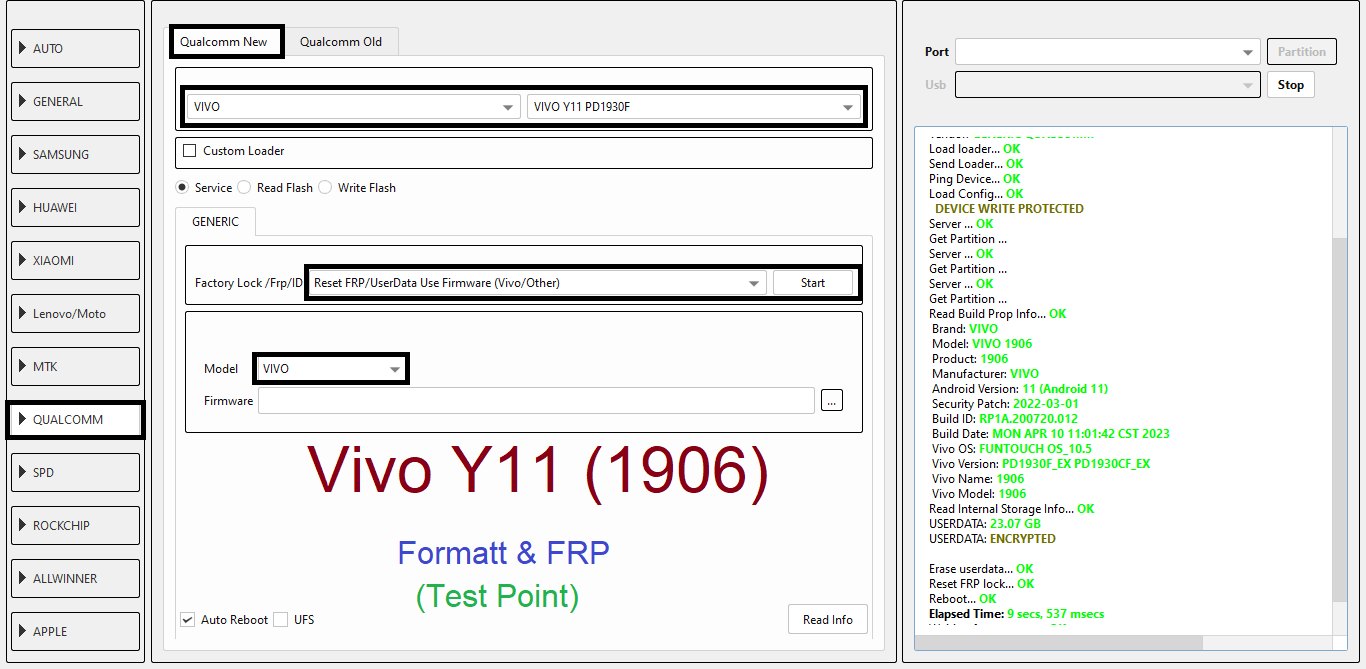
Task: Open the Reset FRP/UserData operation dropdown
Action: [x=538, y=283]
